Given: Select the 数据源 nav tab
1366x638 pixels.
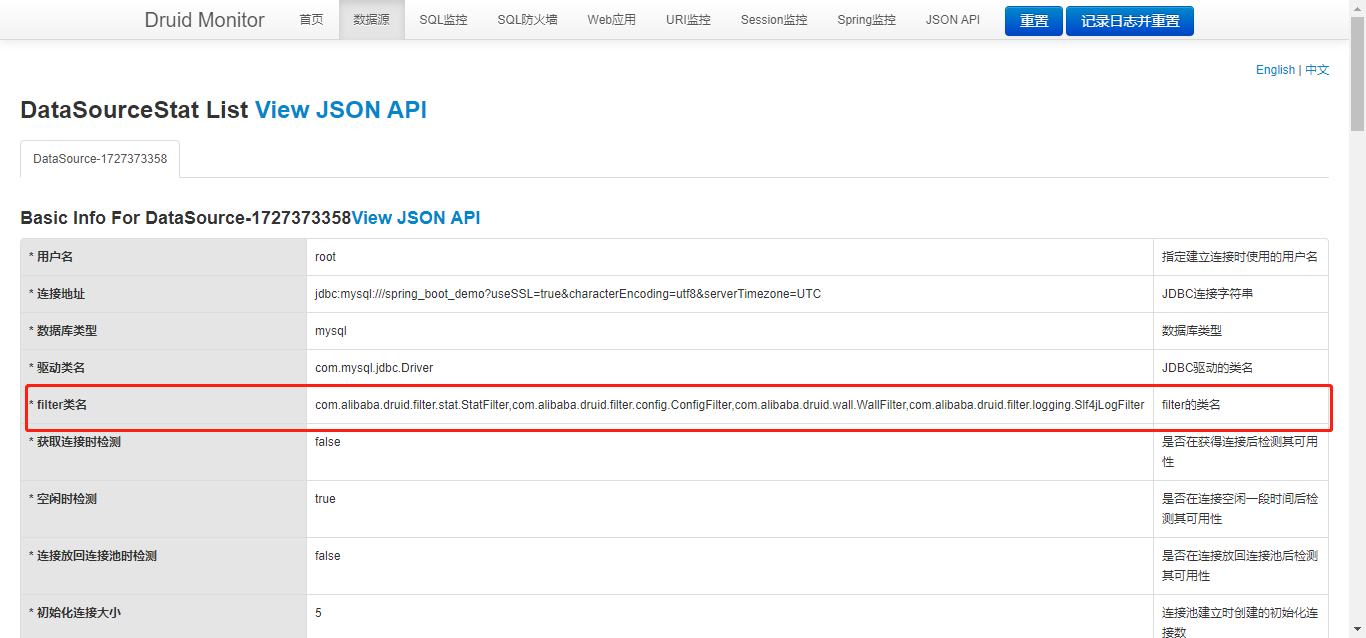Looking at the screenshot, I should 371,20.
